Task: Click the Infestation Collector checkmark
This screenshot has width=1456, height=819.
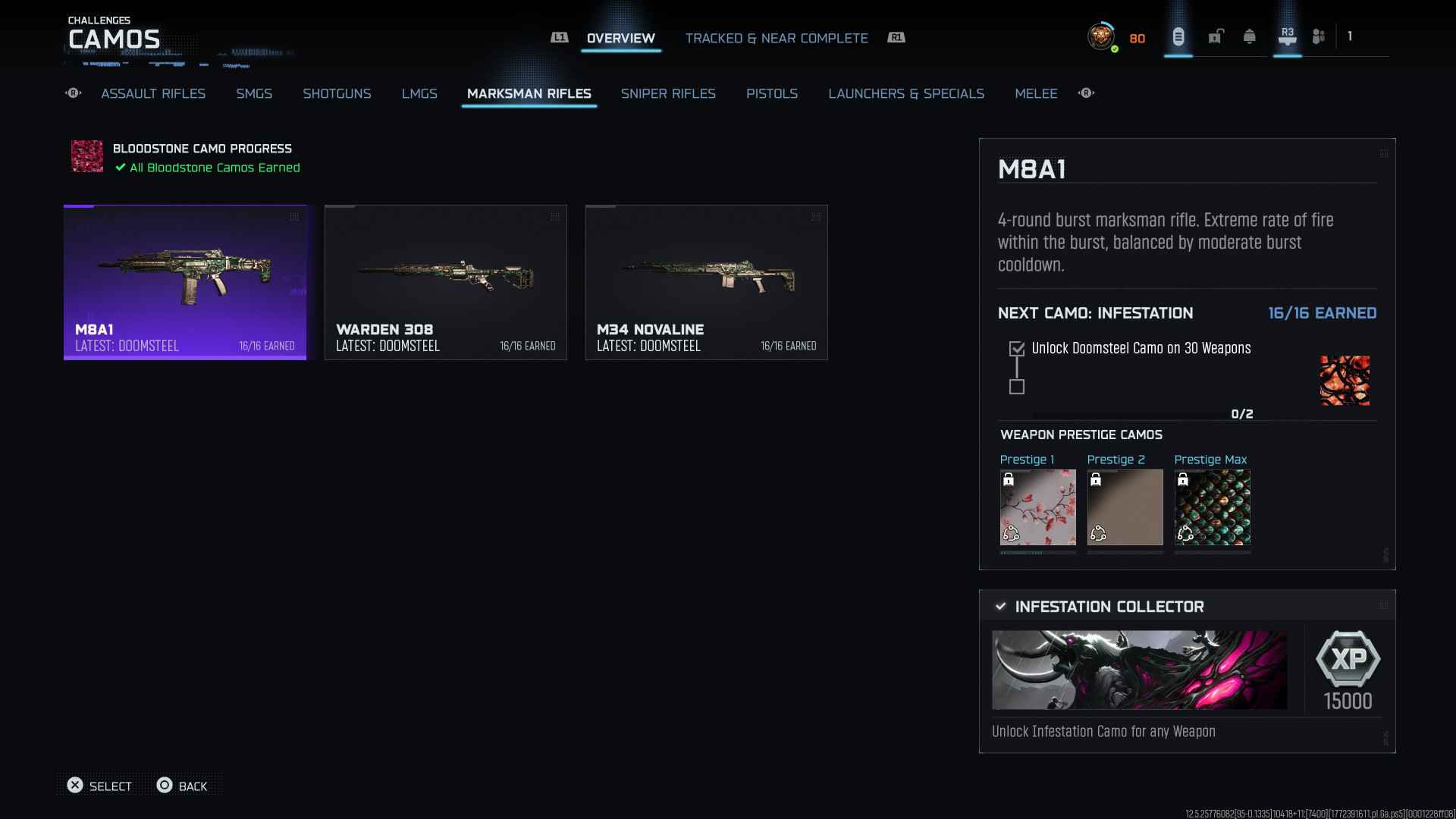Action: (1001, 607)
